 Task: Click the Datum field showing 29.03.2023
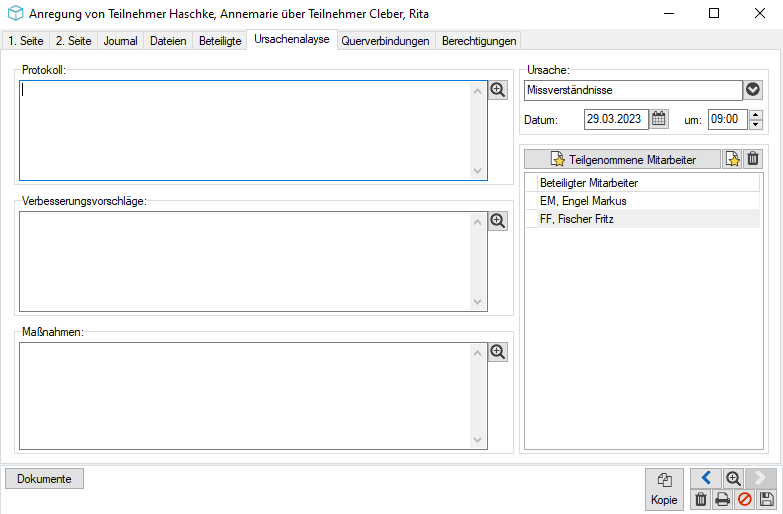point(616,119)
